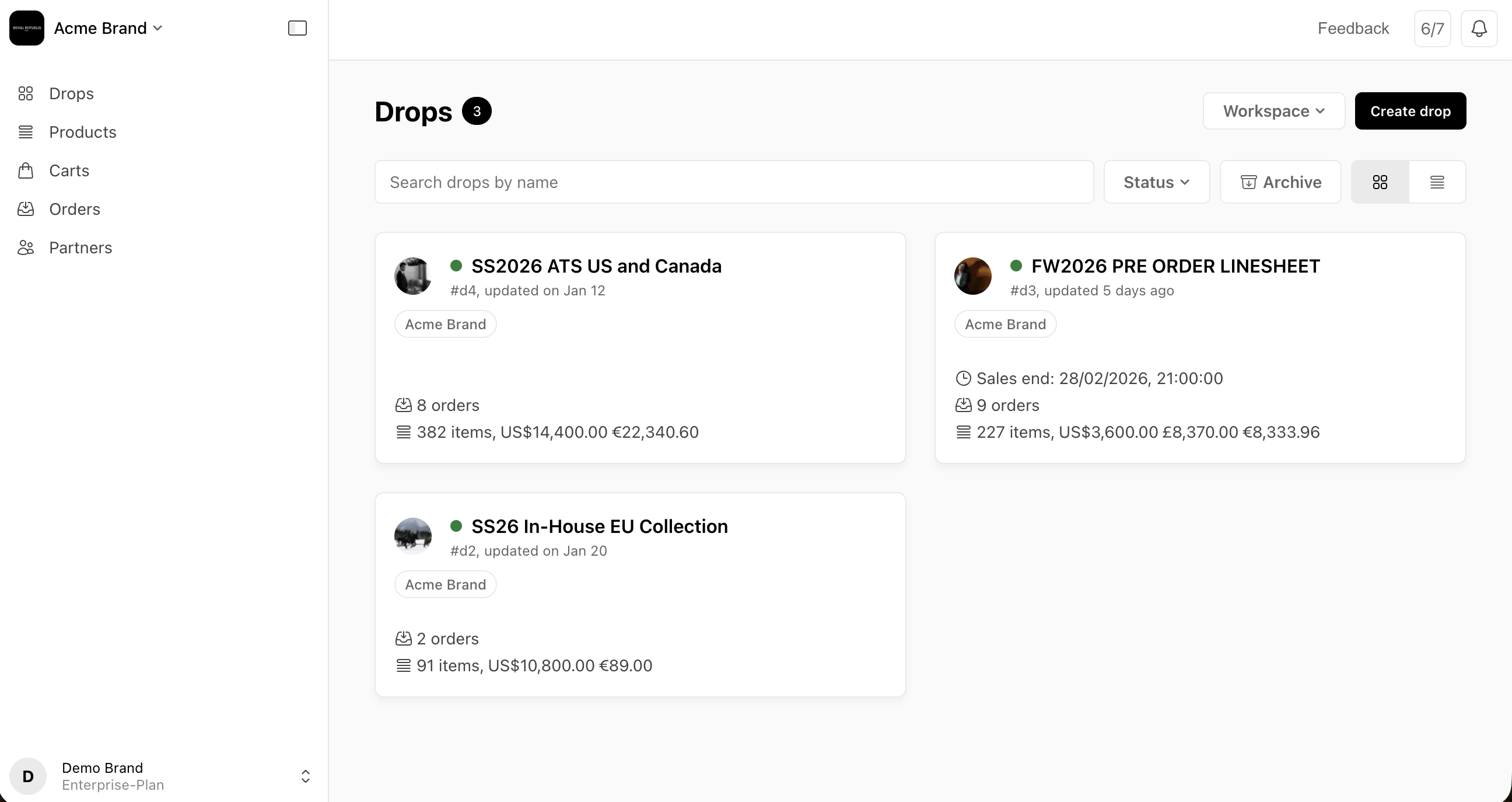Open the Acme Brand switcher dropdown

108,28
